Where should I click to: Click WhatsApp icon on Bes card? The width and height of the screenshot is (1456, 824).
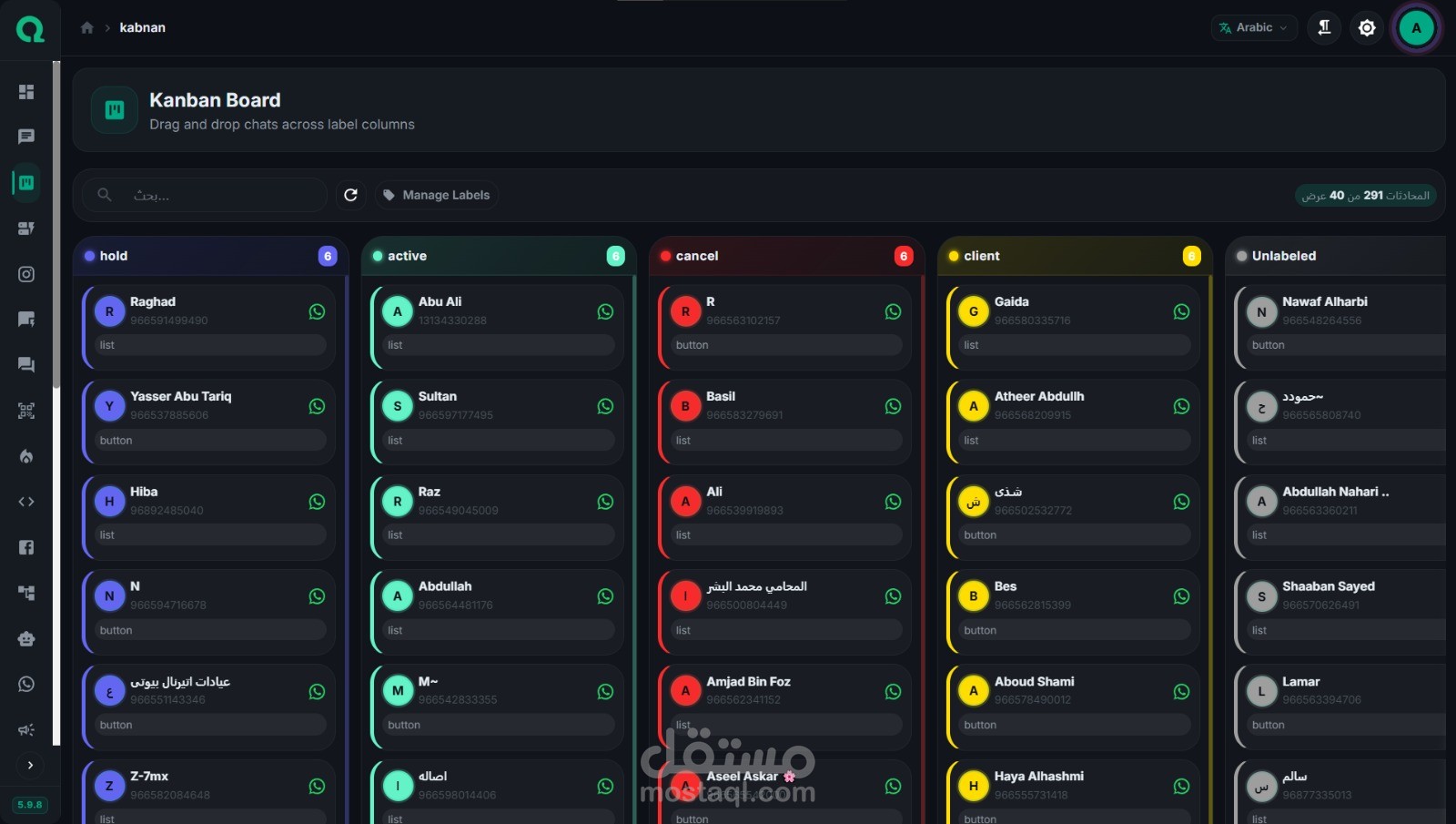tap(1181, 596)
